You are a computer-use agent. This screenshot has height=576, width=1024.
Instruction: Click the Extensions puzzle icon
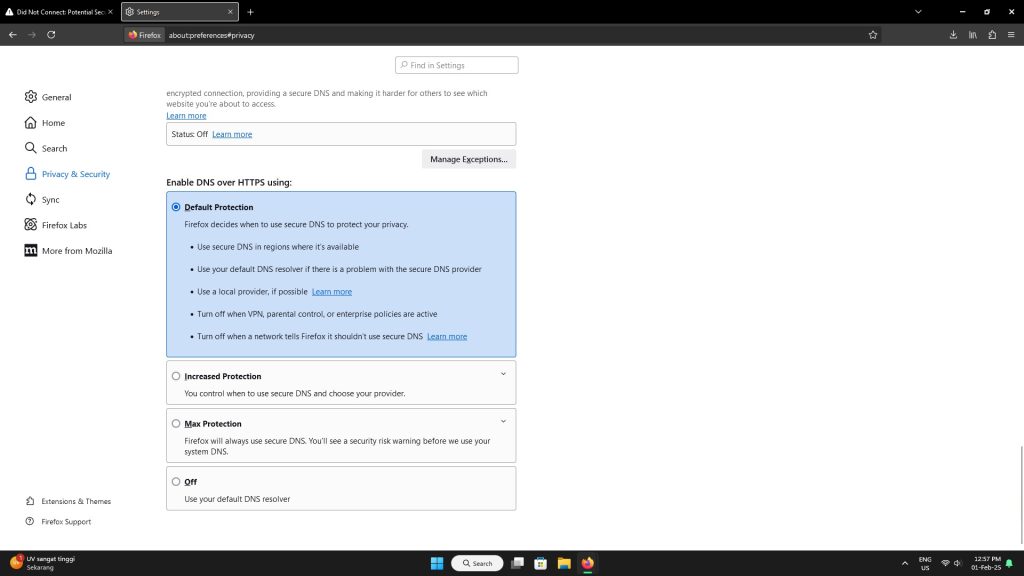pos(992,34)
